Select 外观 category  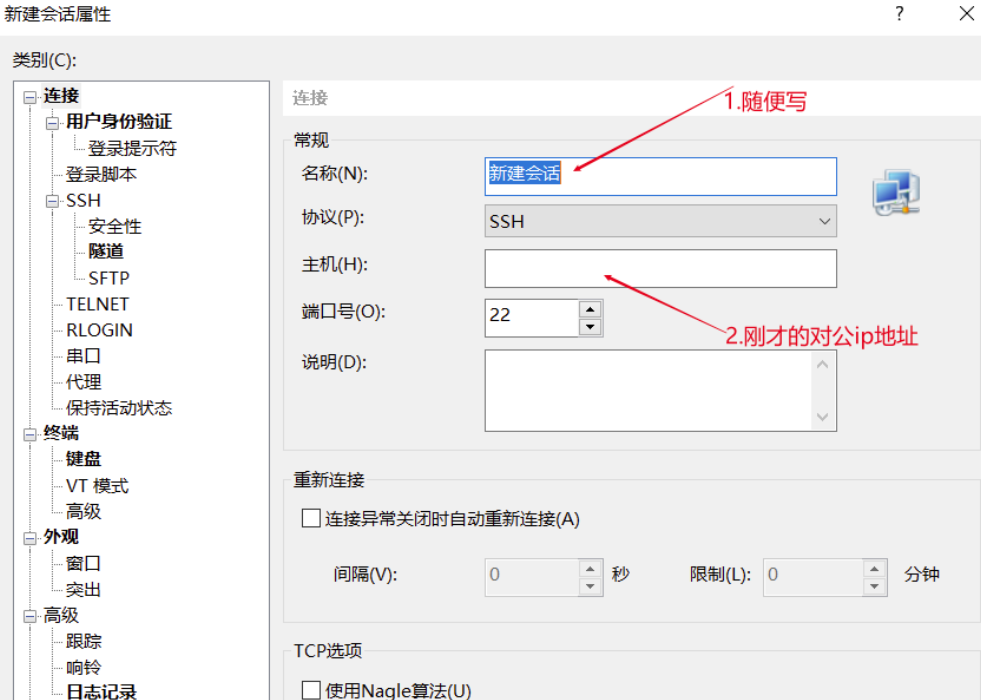tap(61, 537)
